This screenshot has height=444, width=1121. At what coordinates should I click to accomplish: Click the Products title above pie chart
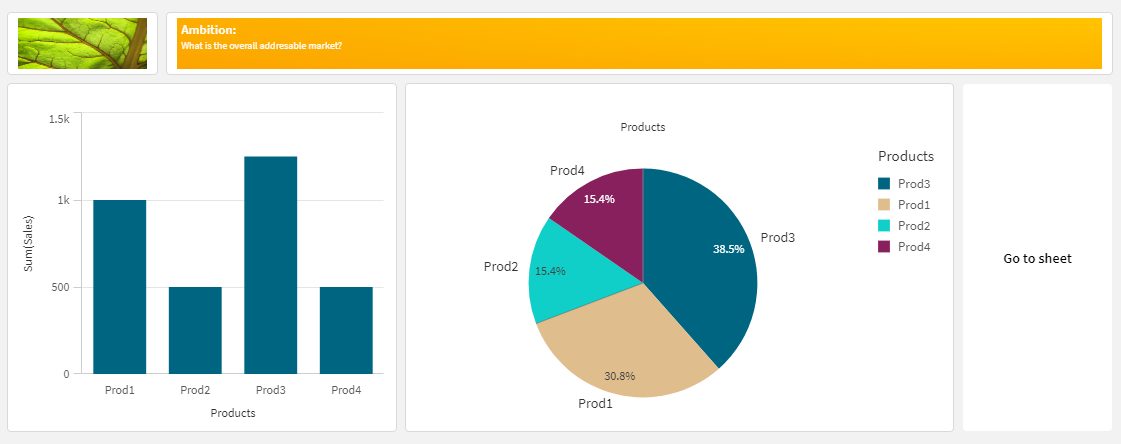point(643,127)
